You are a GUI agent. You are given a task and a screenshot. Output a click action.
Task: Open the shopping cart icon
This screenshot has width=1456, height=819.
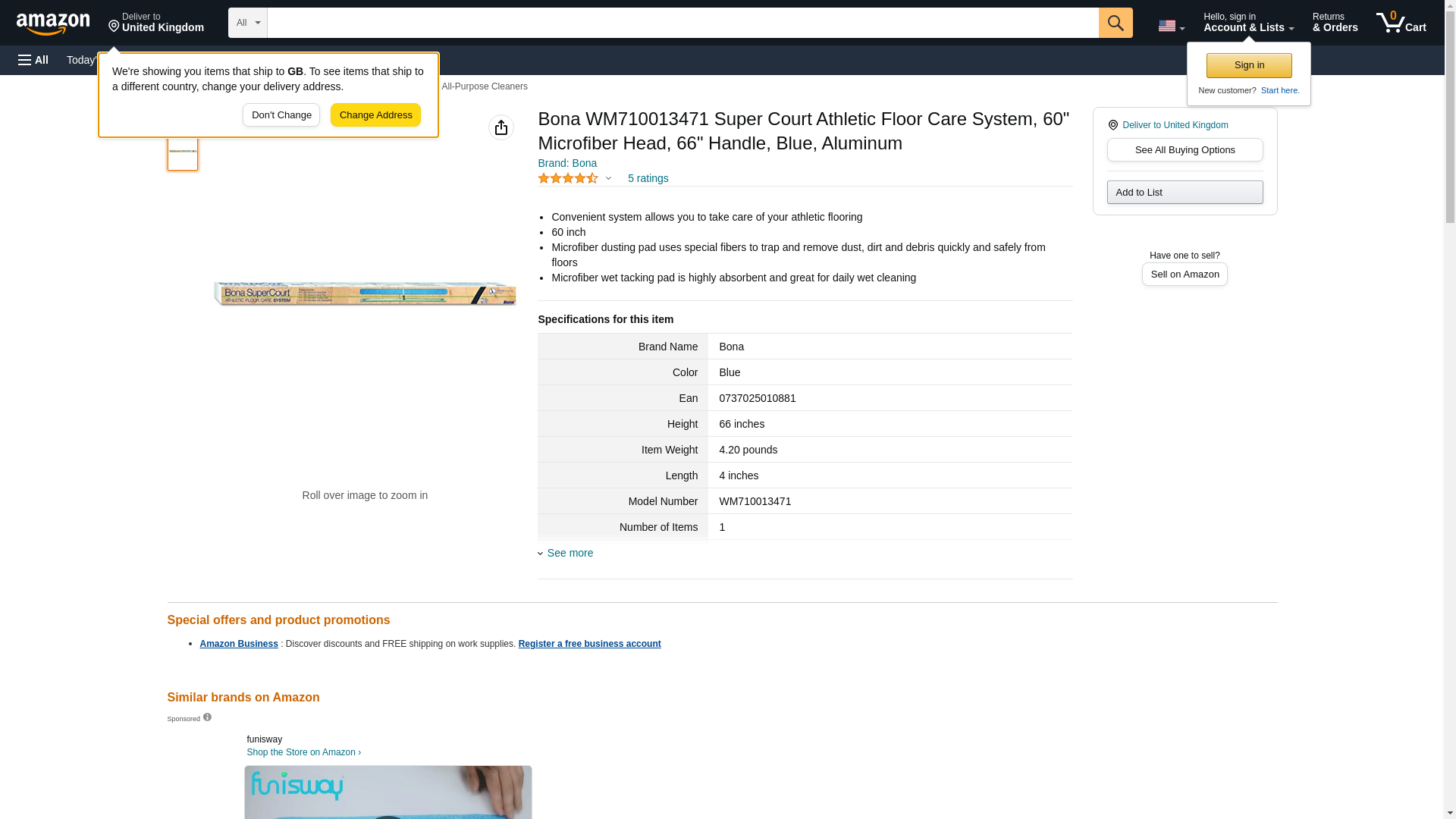pyautogui.click(x=1401, y=23)
